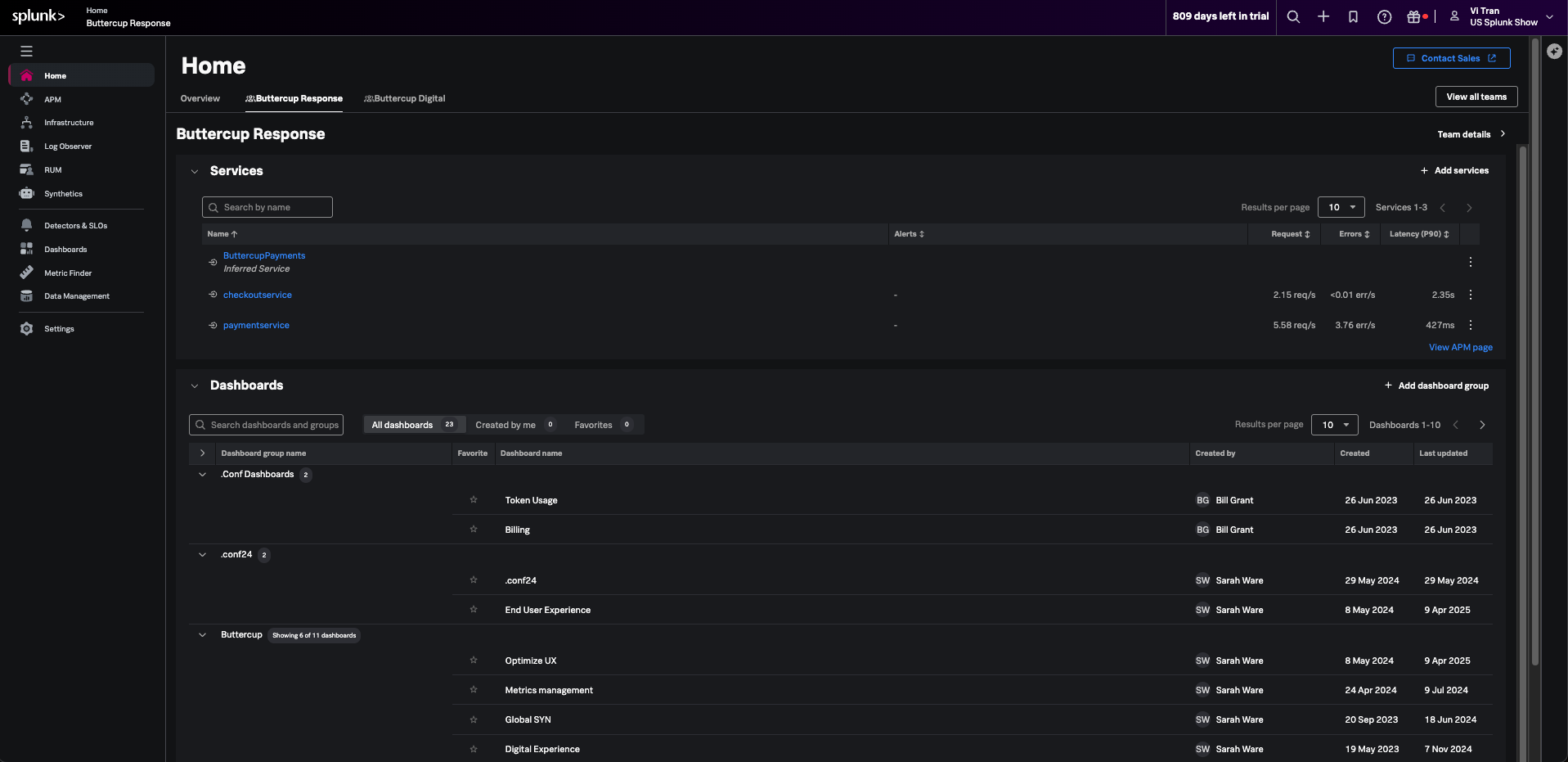Click the magnifying glass search icon
Viewport: 1568px width, 762px height.
pos(1292,16)
